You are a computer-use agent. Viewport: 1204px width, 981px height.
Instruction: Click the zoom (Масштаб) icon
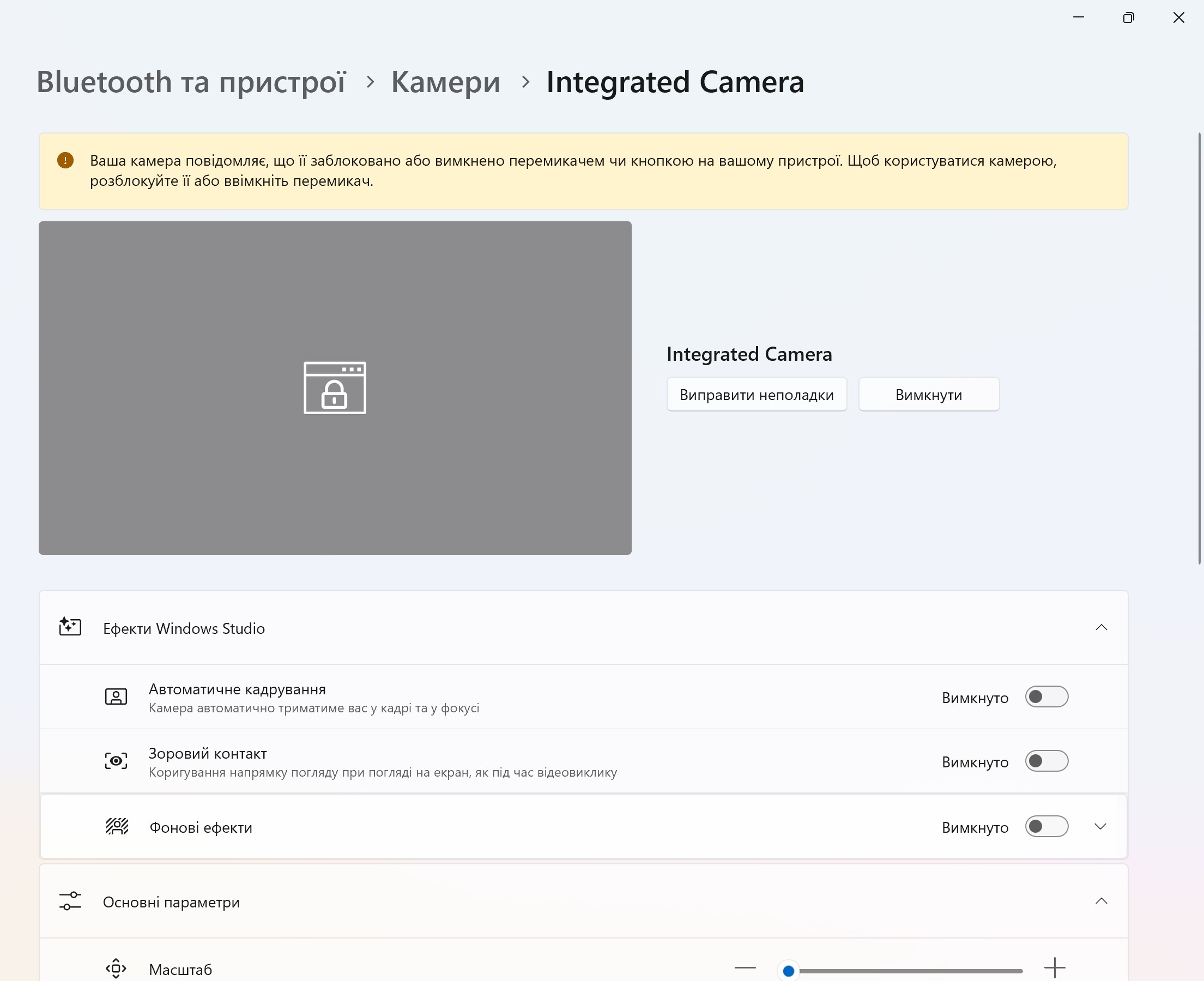(116, 968)
